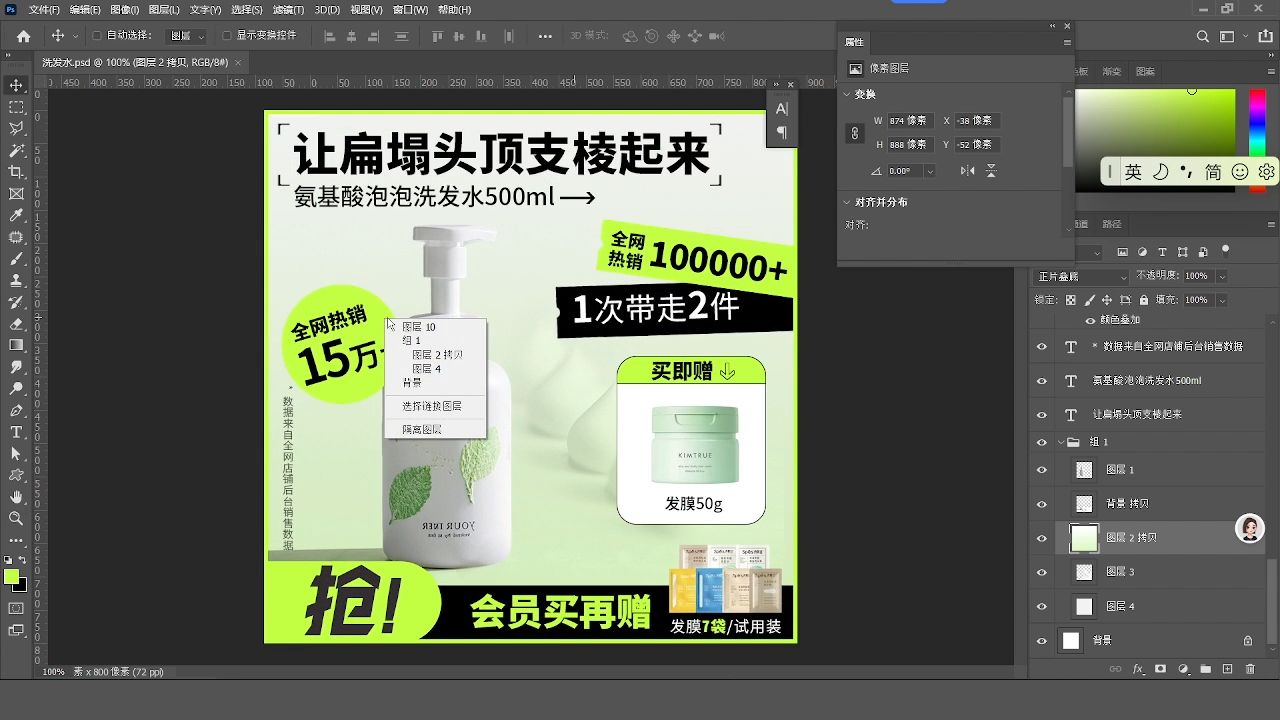Collapse the 组 1 layer group
1280x720 pixels.
click(x=1060, y=441)
